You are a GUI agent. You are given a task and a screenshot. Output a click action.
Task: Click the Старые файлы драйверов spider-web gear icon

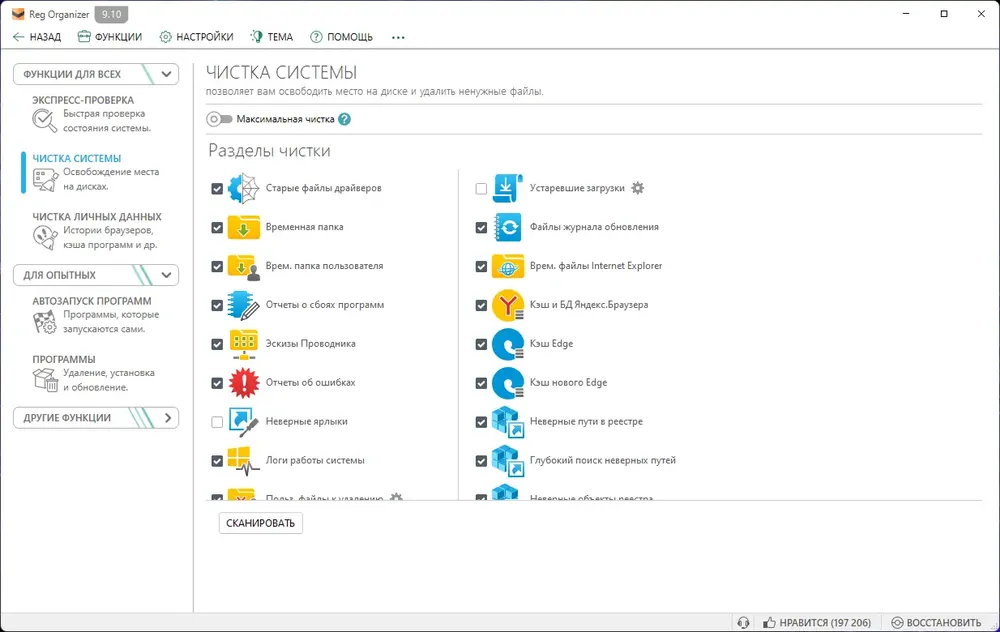(x=244, y=188)
